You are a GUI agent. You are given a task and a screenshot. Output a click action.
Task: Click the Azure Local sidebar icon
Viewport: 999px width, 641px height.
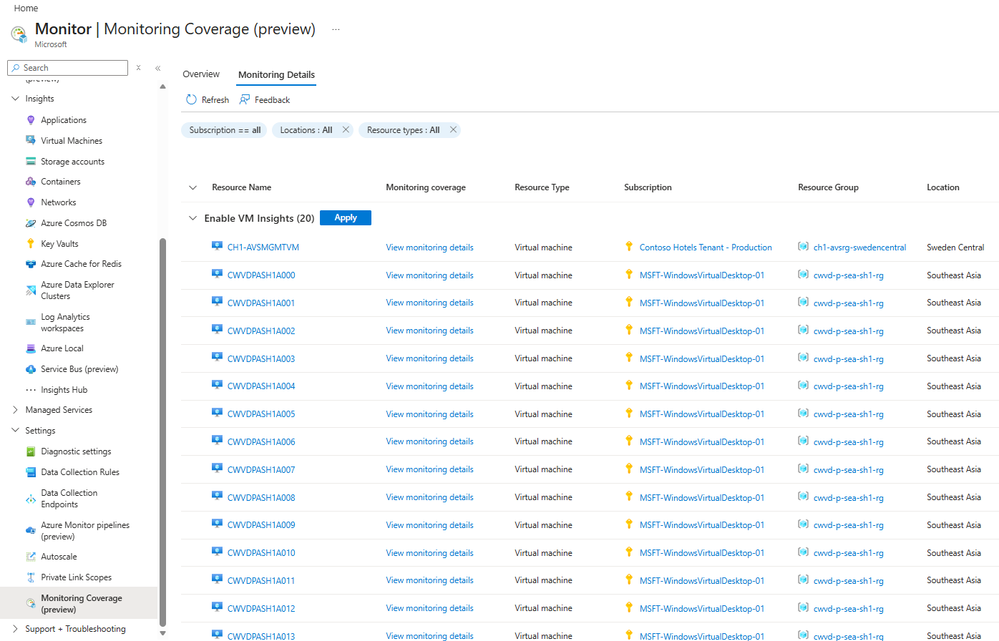(x=31, y=349)
